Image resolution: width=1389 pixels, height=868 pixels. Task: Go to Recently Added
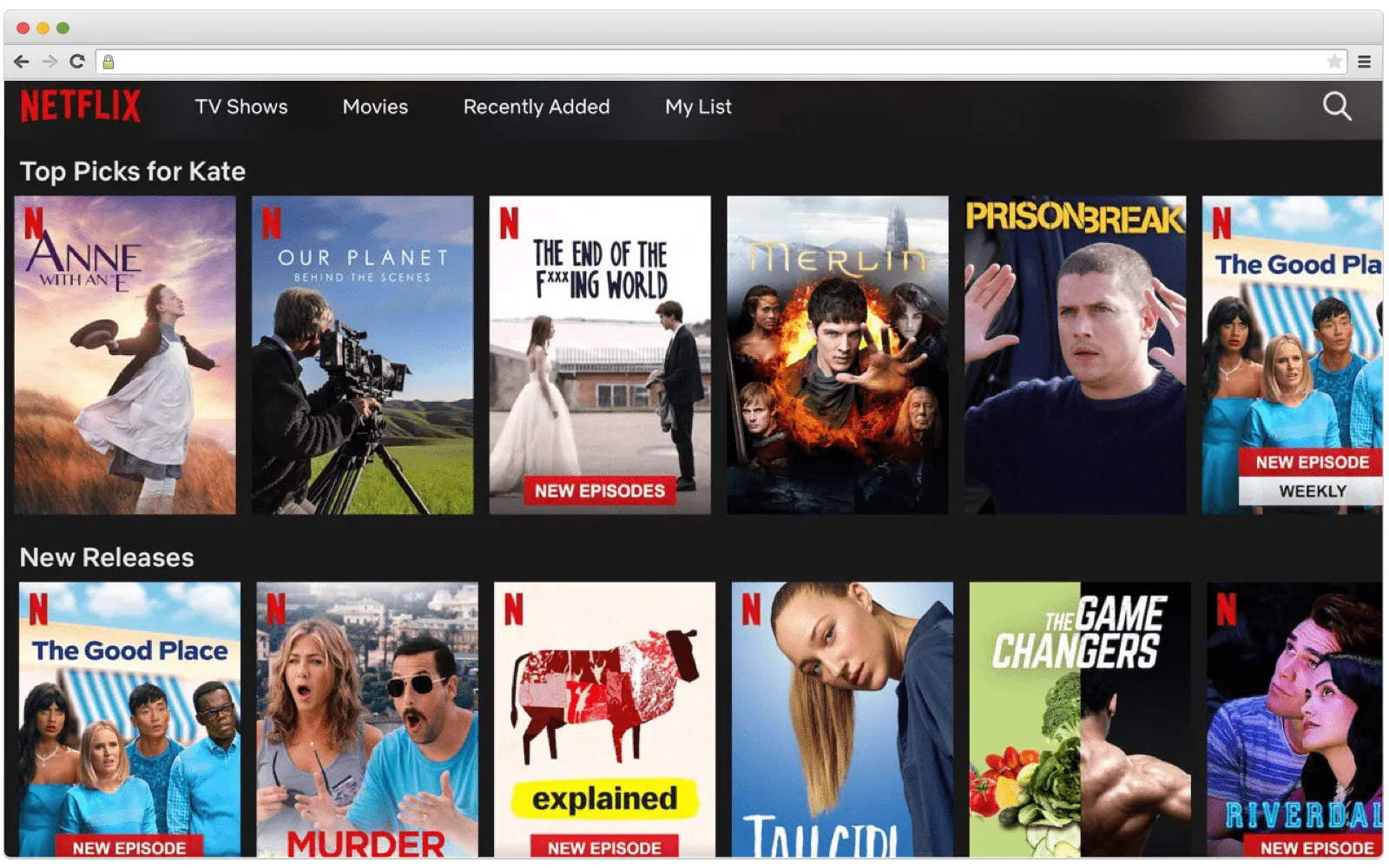537,107
